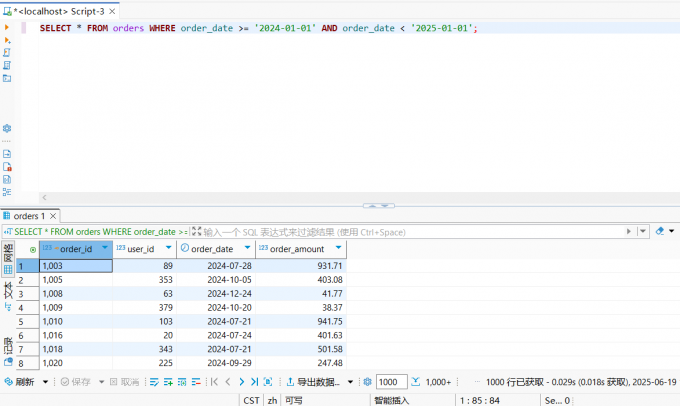
Task: Select the Script-3 editor tab
Action: coord(59,11)
